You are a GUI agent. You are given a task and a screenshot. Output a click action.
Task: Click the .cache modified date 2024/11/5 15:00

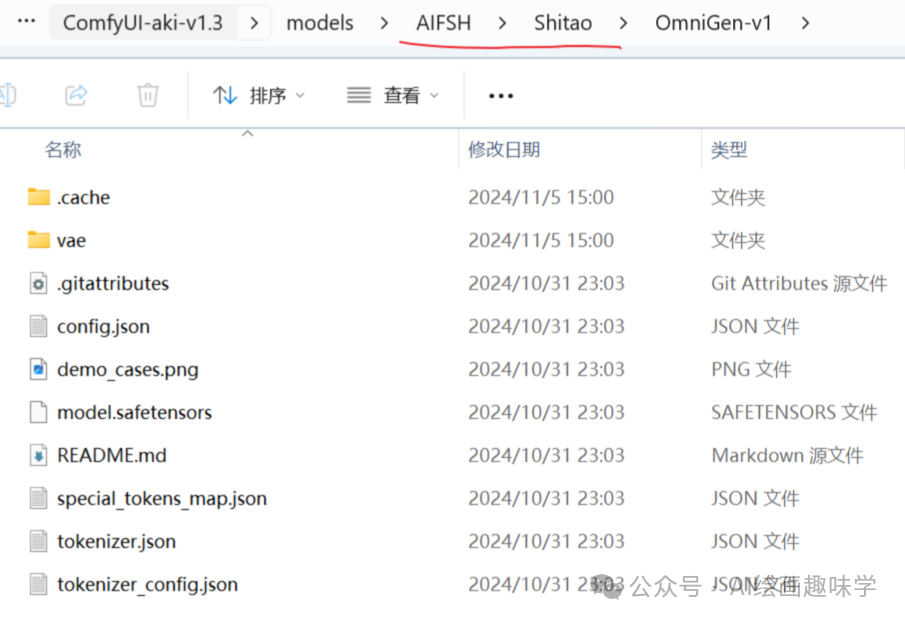(x=541, y=197)
